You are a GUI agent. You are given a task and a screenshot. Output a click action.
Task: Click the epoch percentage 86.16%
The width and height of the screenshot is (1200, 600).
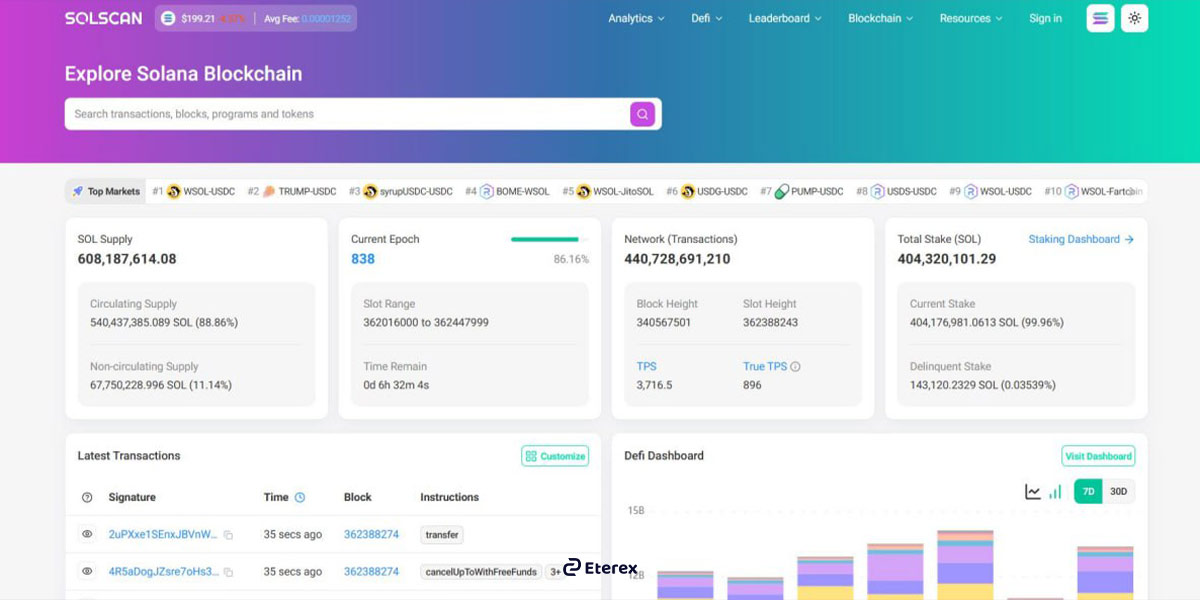571,259
